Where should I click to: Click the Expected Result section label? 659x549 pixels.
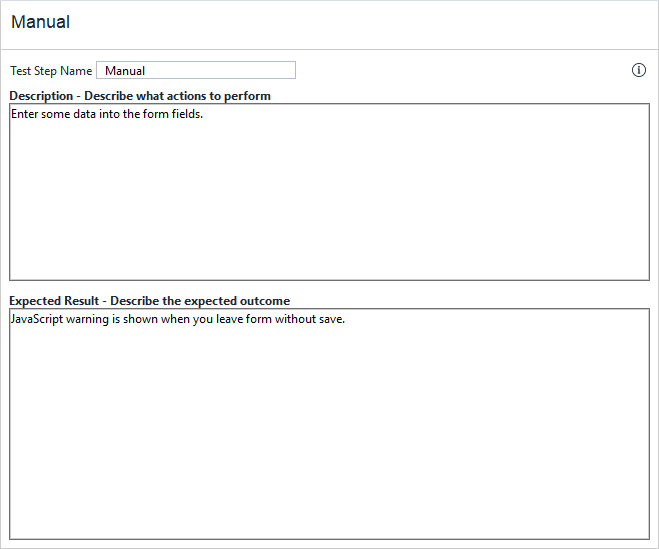point(150,301)
